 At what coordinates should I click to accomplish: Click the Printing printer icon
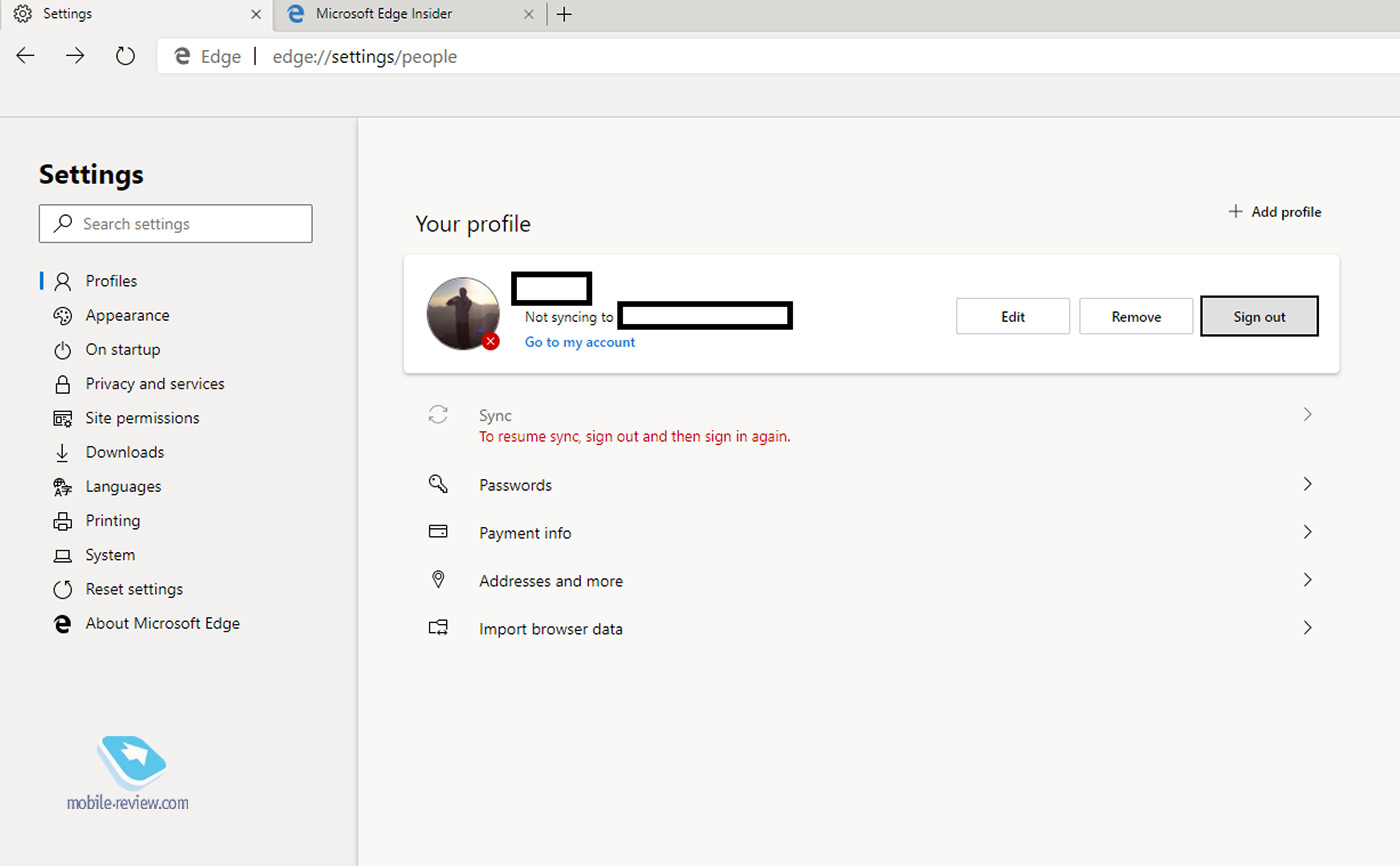(x=63, y=521)
